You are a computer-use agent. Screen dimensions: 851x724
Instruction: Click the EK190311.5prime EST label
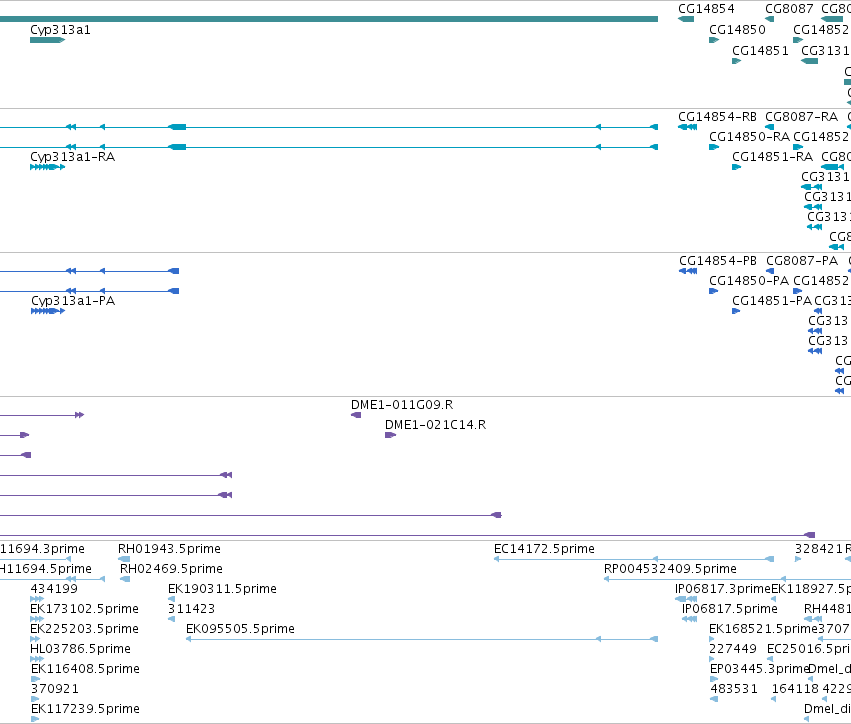click(x=222, y=589)
